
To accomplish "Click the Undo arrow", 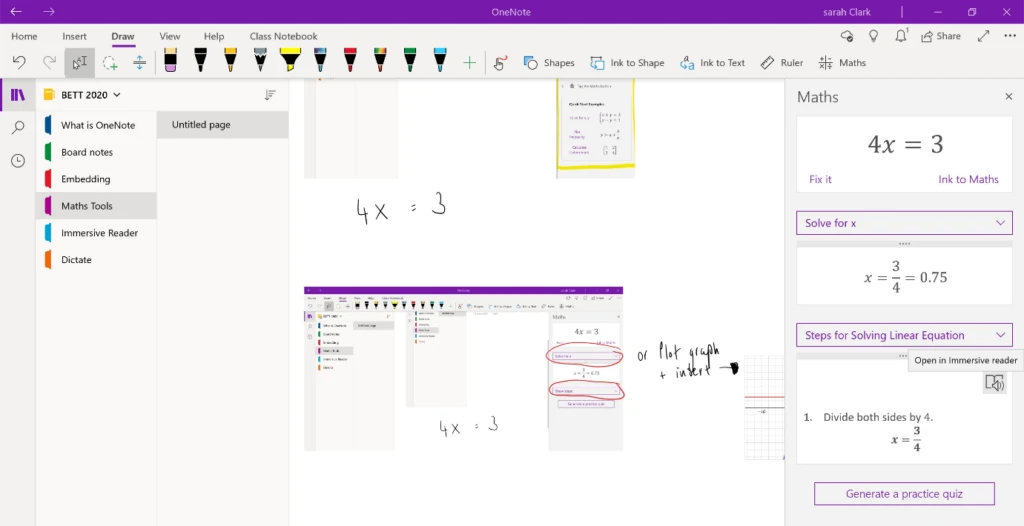I will (19, 62).
